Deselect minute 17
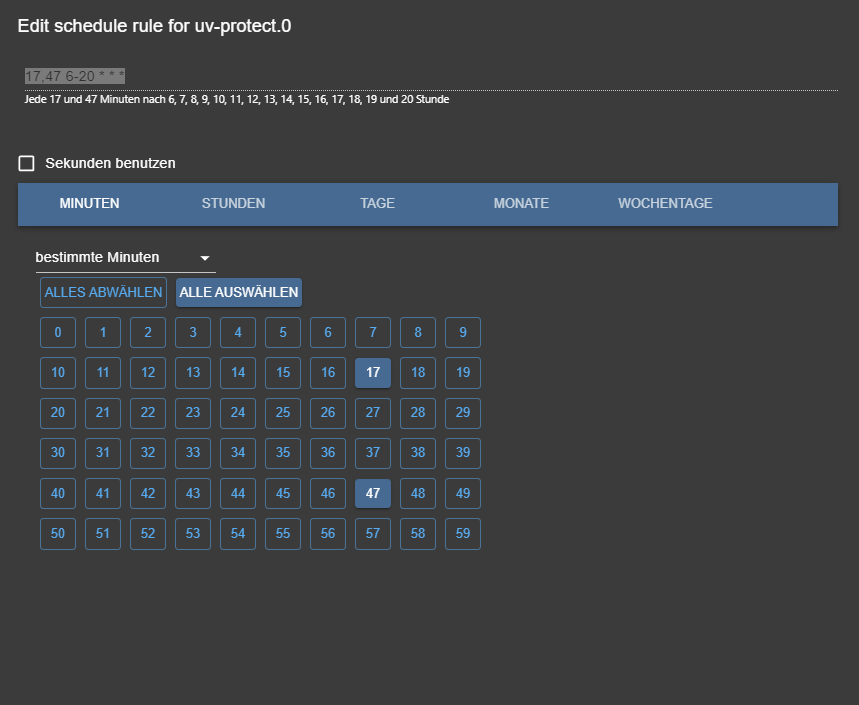 [373, 372]
